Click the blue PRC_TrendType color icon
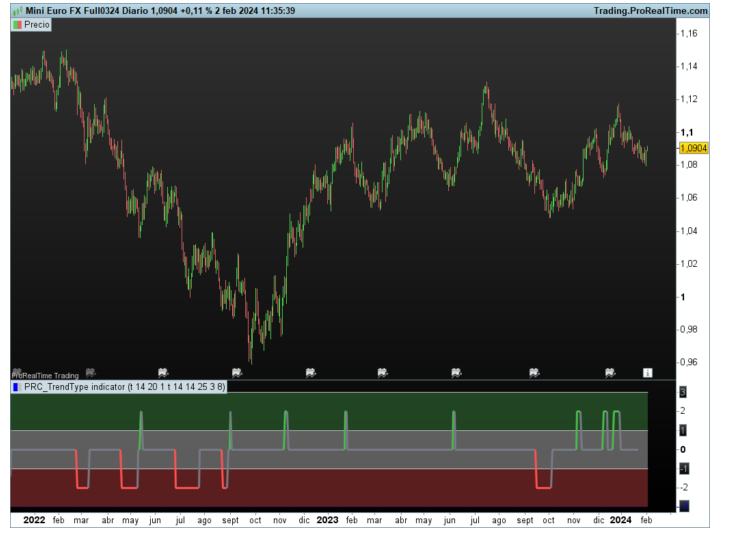The image size is (753, 539). (16, 387)
